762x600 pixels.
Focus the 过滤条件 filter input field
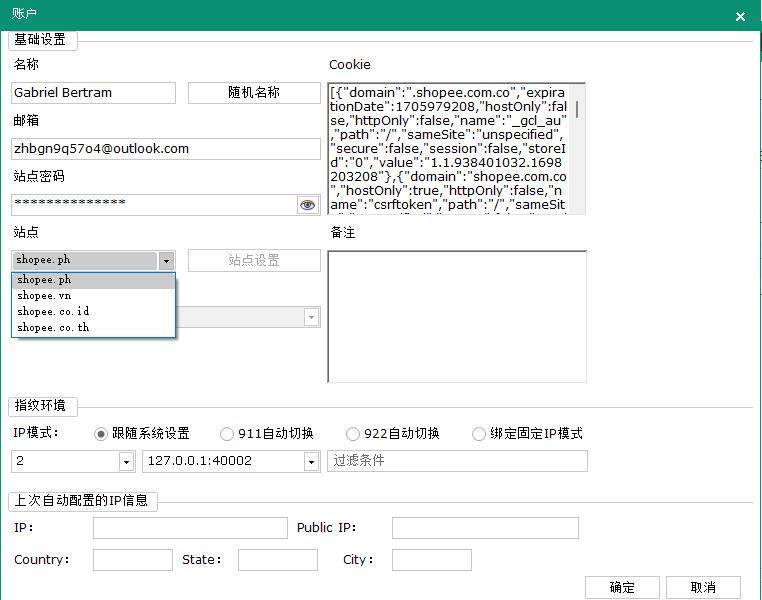point(457,461)
